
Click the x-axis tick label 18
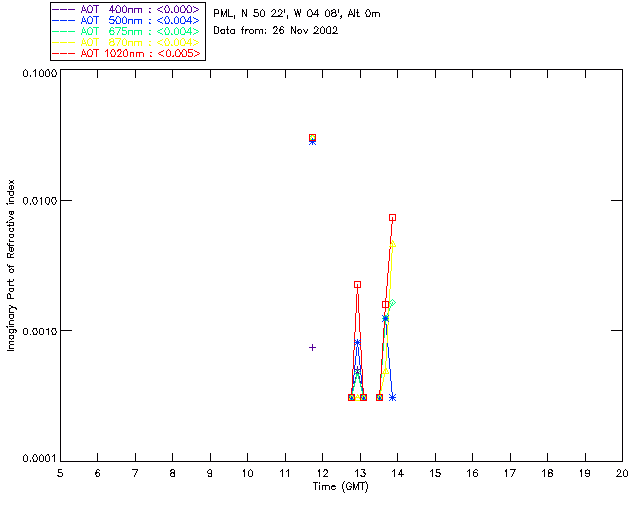[x=547, y=473]
